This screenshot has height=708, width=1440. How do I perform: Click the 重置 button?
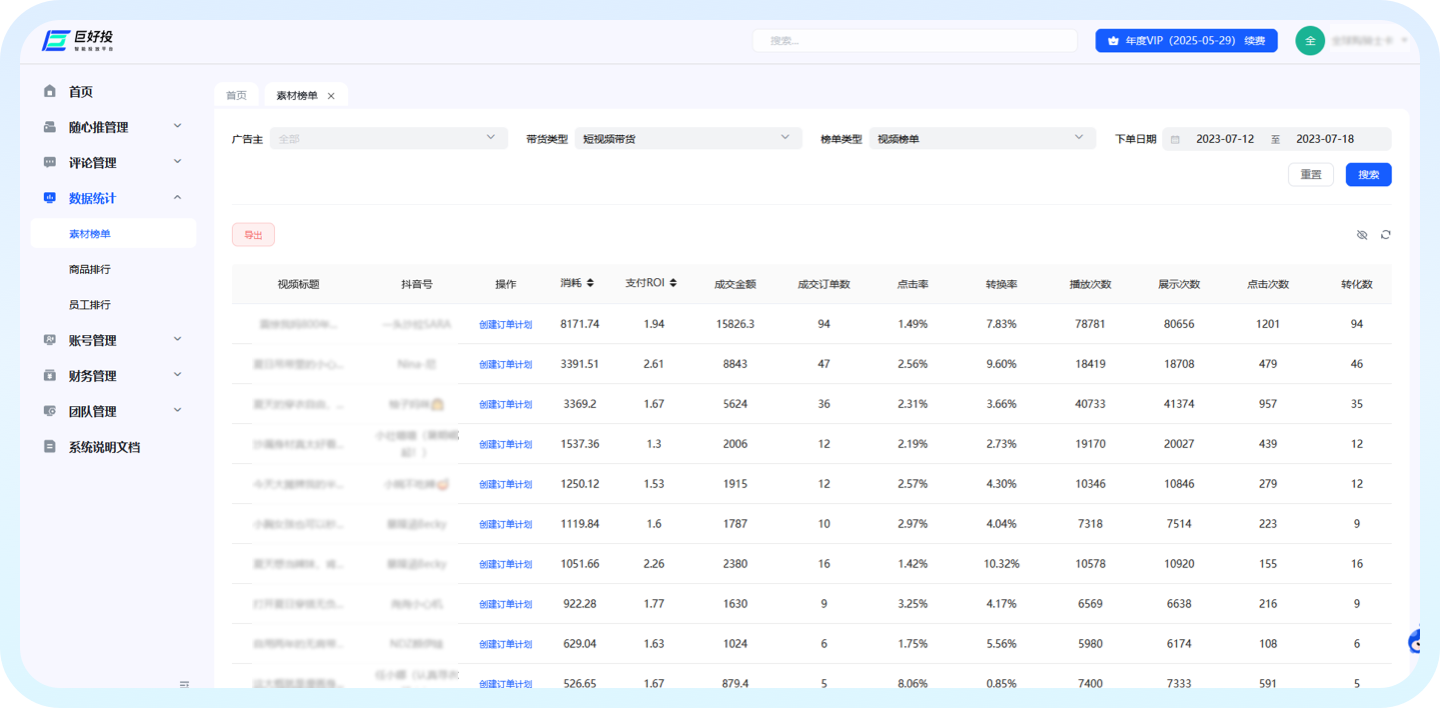click(1311, 175)
